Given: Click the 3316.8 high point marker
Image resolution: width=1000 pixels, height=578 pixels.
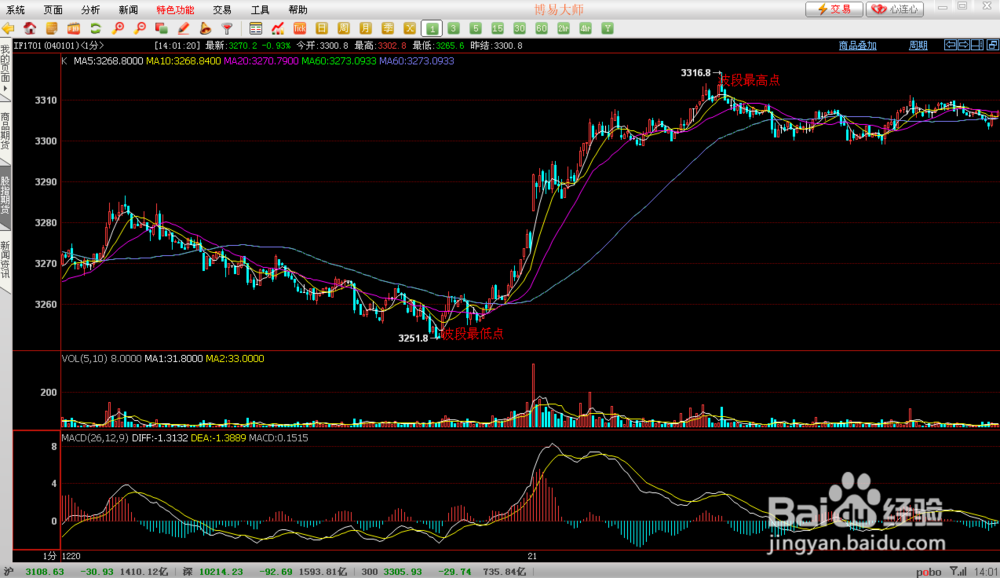Looking at the screenshot, I should (x=696, y=73).
